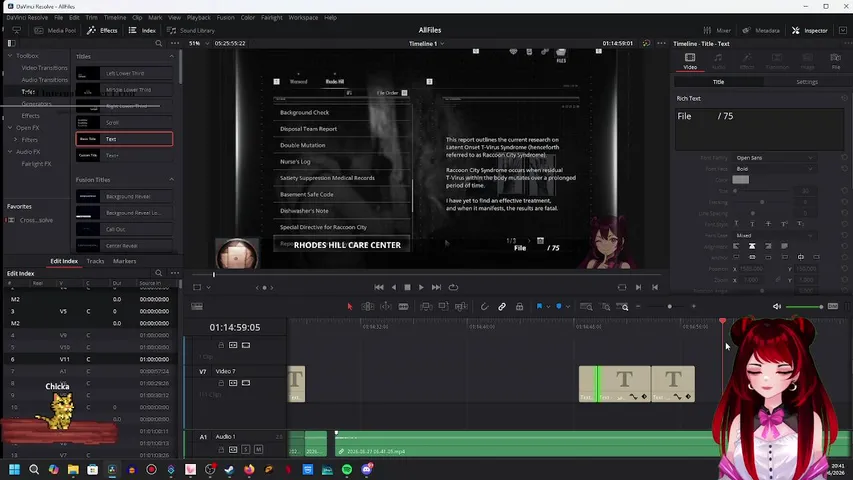Search the Effects library

158,43
